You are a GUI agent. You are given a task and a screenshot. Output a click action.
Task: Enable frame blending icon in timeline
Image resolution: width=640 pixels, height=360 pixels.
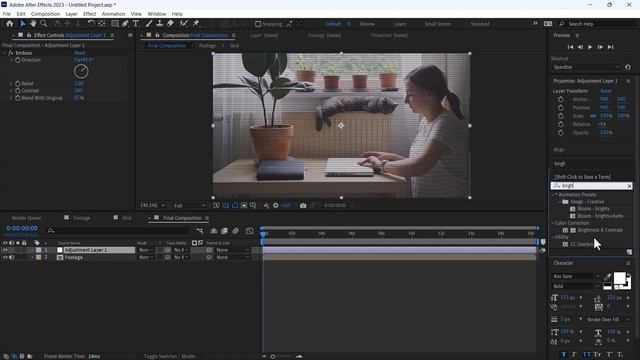pyautogui.click(x=224, y=231)
